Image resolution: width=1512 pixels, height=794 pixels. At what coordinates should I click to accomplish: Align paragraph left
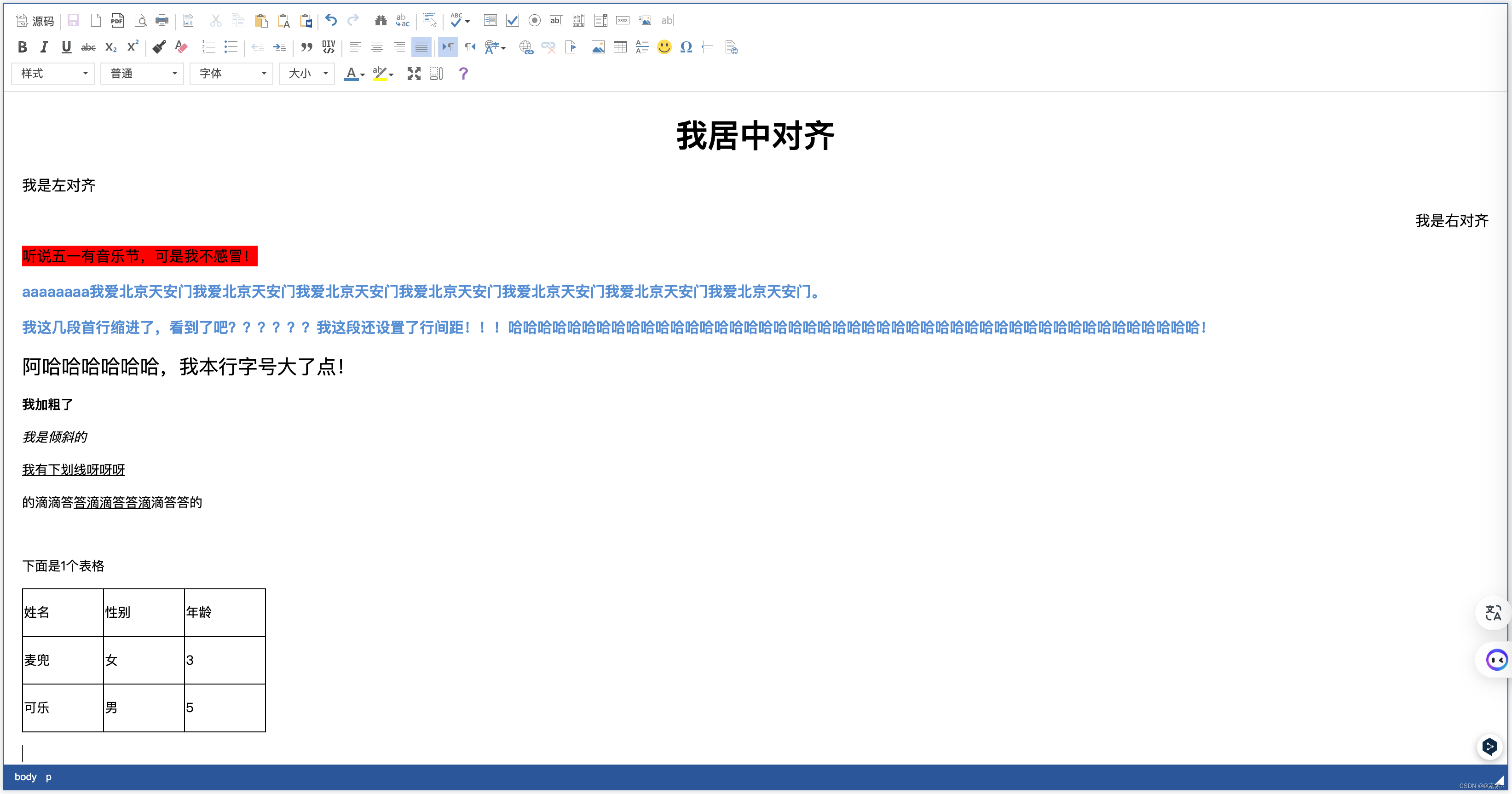tap(354, 47)
